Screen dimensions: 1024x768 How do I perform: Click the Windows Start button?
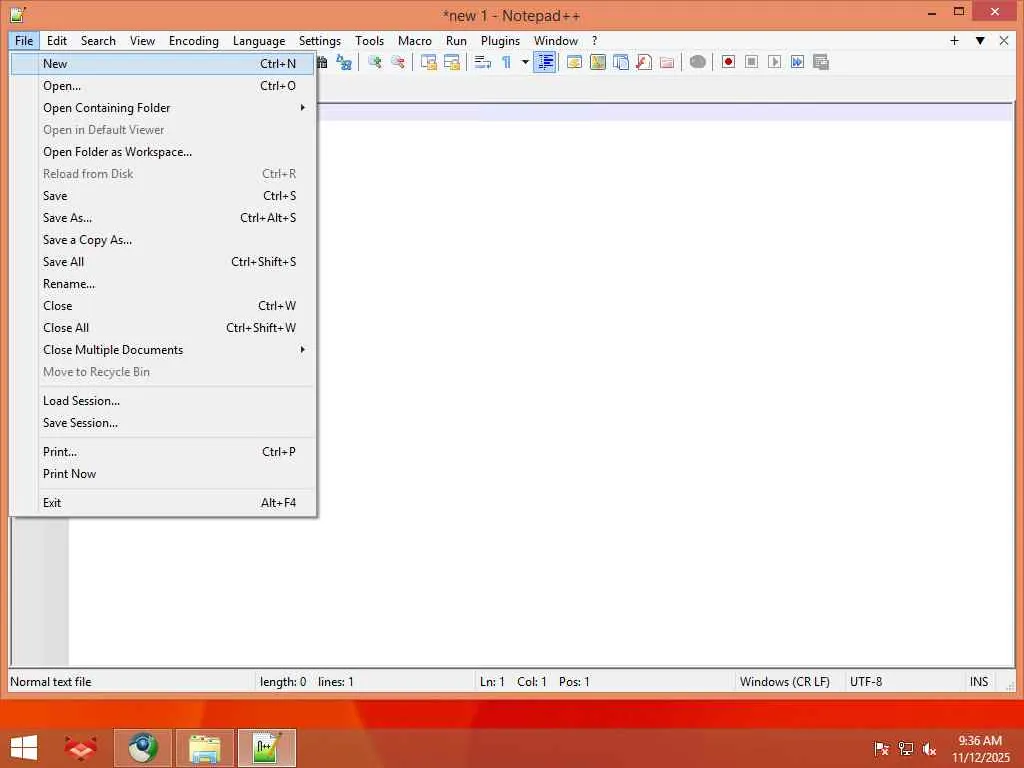pyautogui.click(x=24, y=748)
